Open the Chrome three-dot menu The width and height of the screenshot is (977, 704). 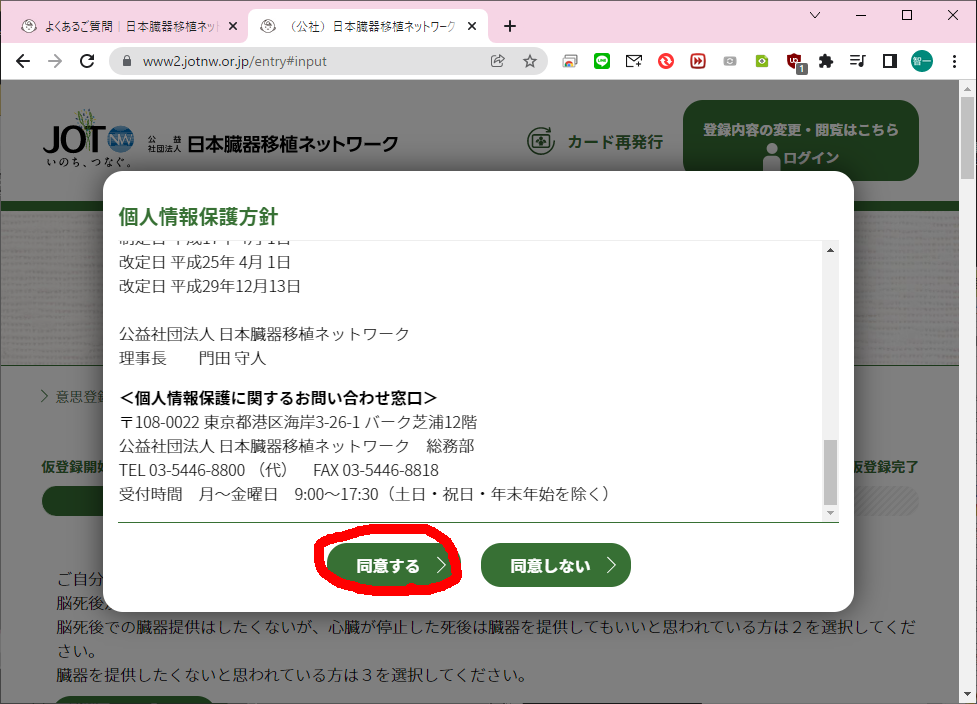954,61
